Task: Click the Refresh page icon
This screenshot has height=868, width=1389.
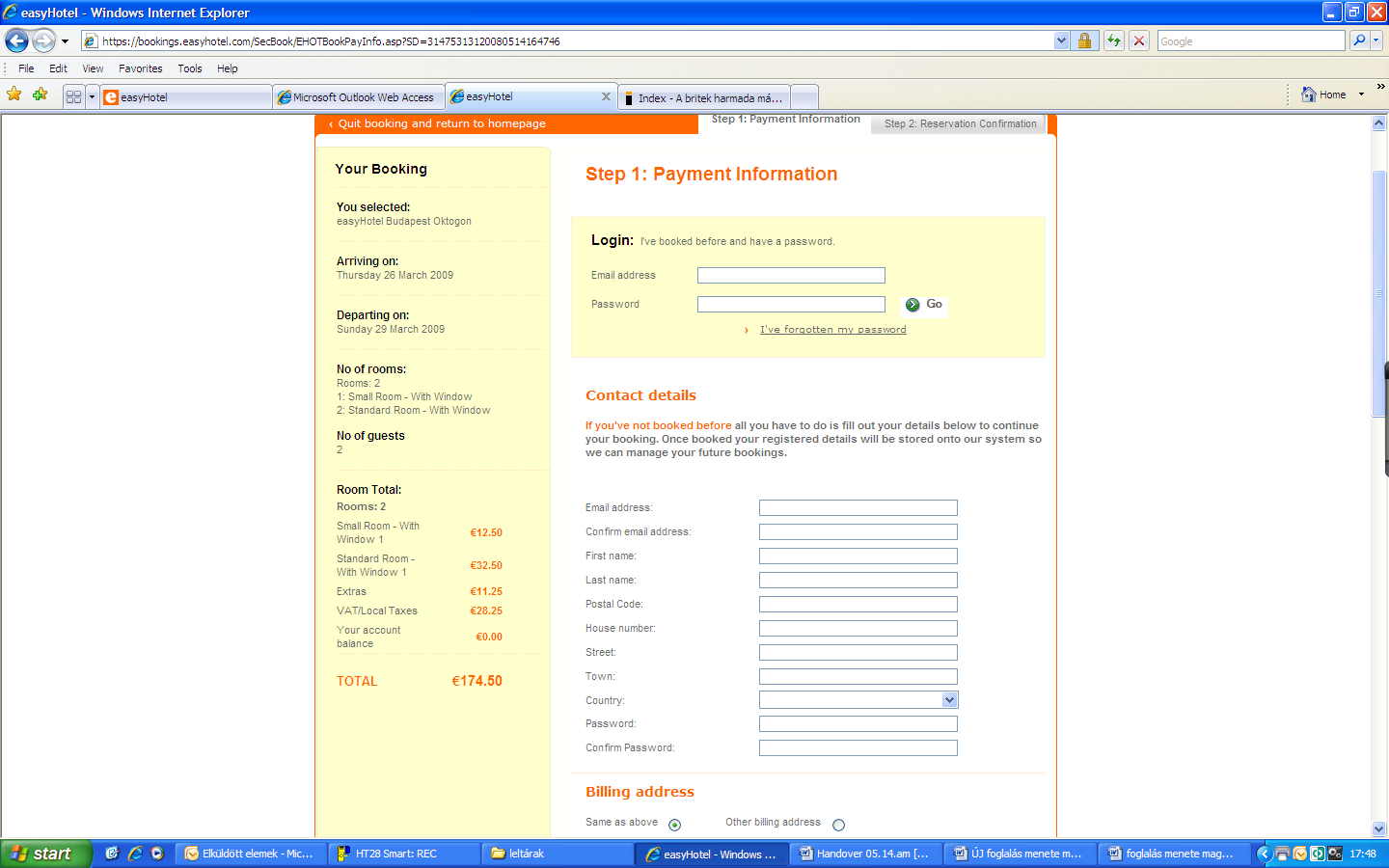Action: tap(1114, 41)
